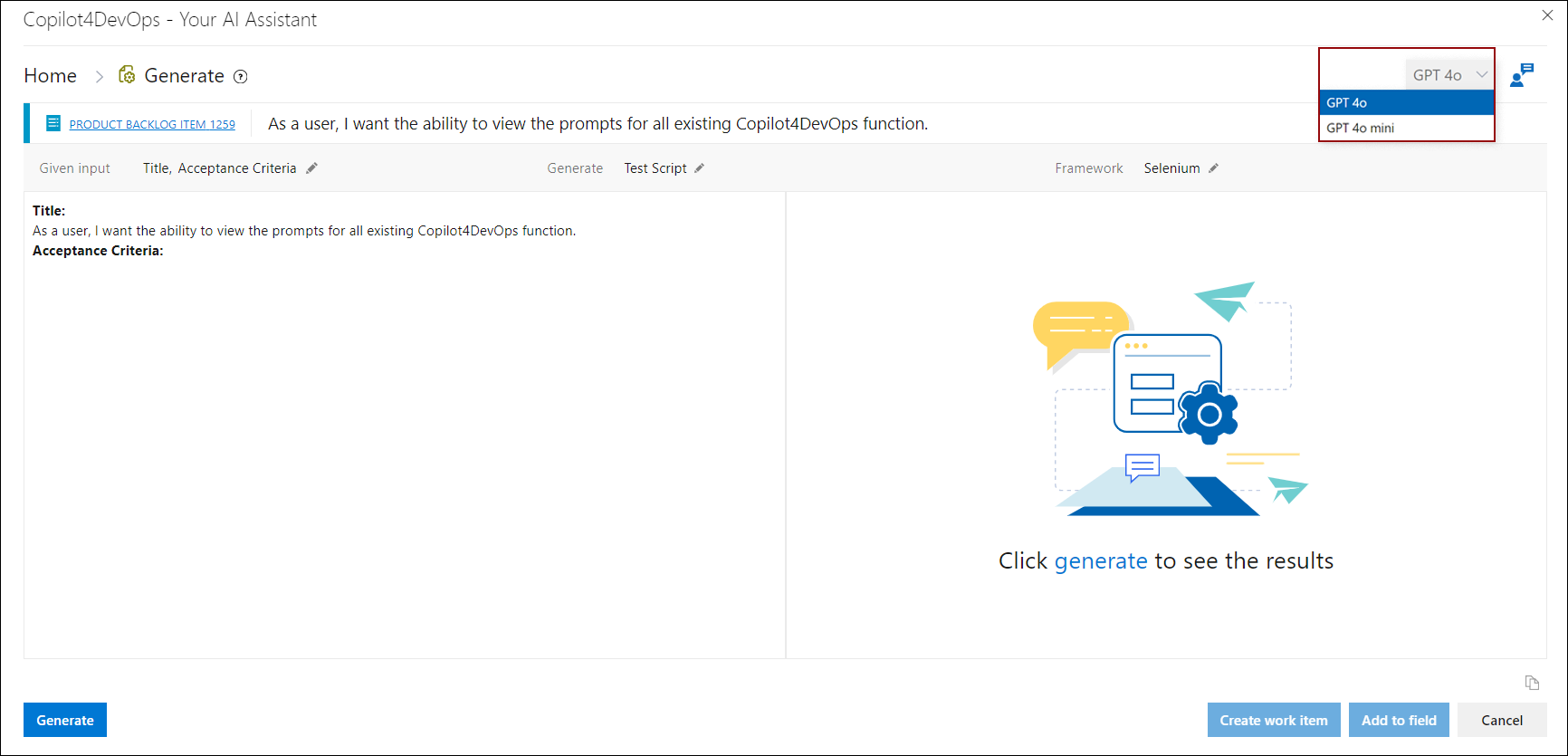Image resolution: width=1568 pixels, height=756 pixels.
Task: Select GPT 4o option in the list
Action: pyautogui.click(x=1406, y=102)
